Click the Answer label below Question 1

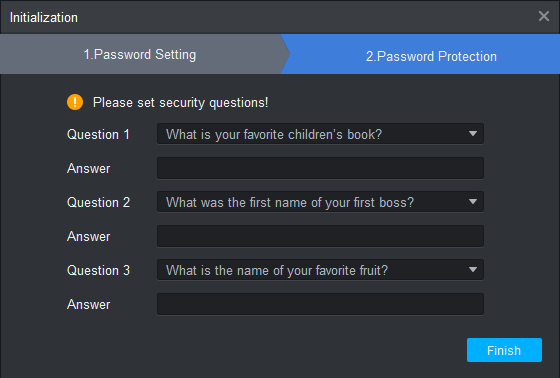[89, 168]
